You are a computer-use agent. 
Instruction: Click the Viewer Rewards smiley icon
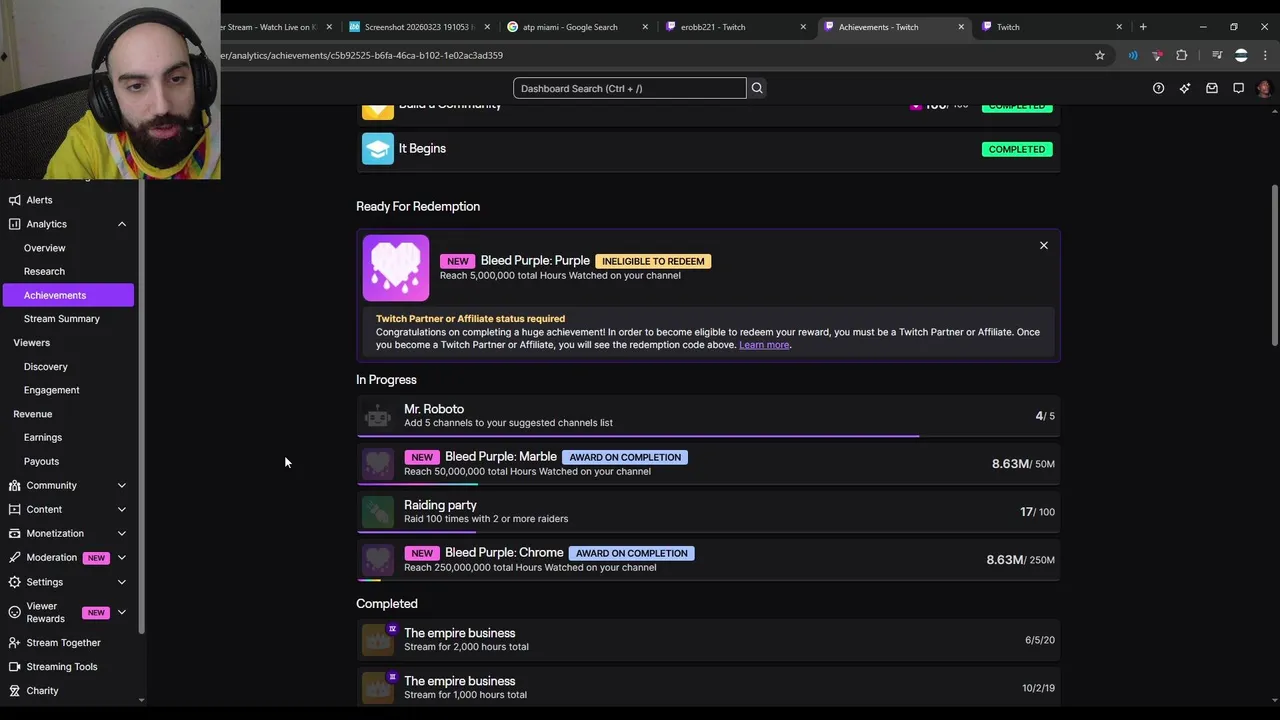click(14, 612)
